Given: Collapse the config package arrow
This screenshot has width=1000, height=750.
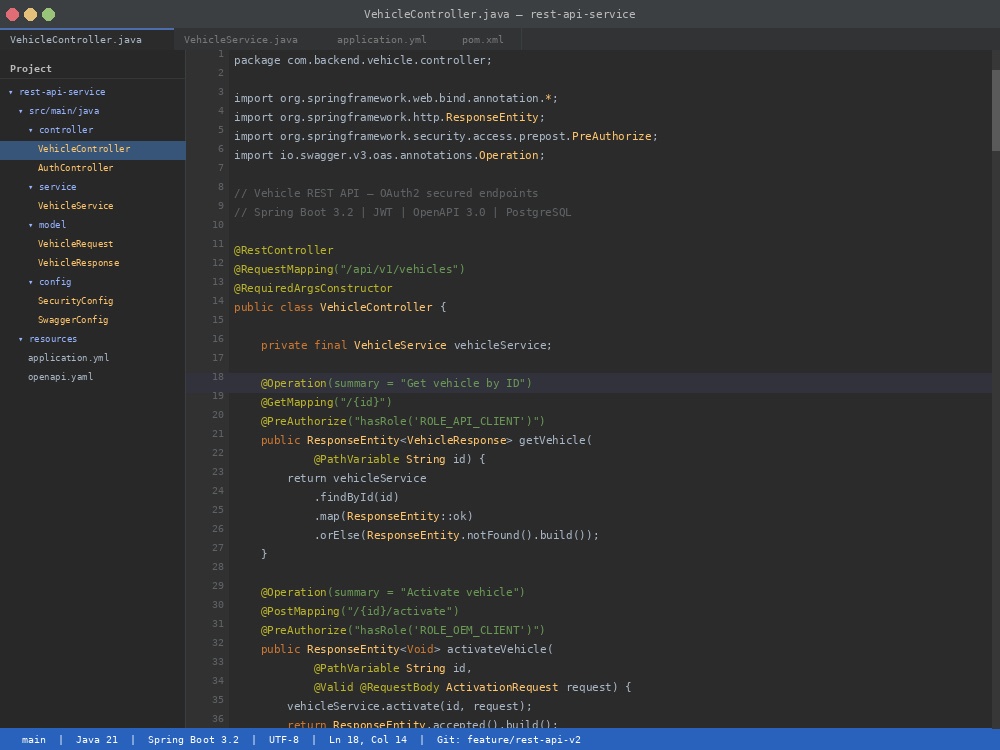Looking at the screenshot, I should 31,282.
